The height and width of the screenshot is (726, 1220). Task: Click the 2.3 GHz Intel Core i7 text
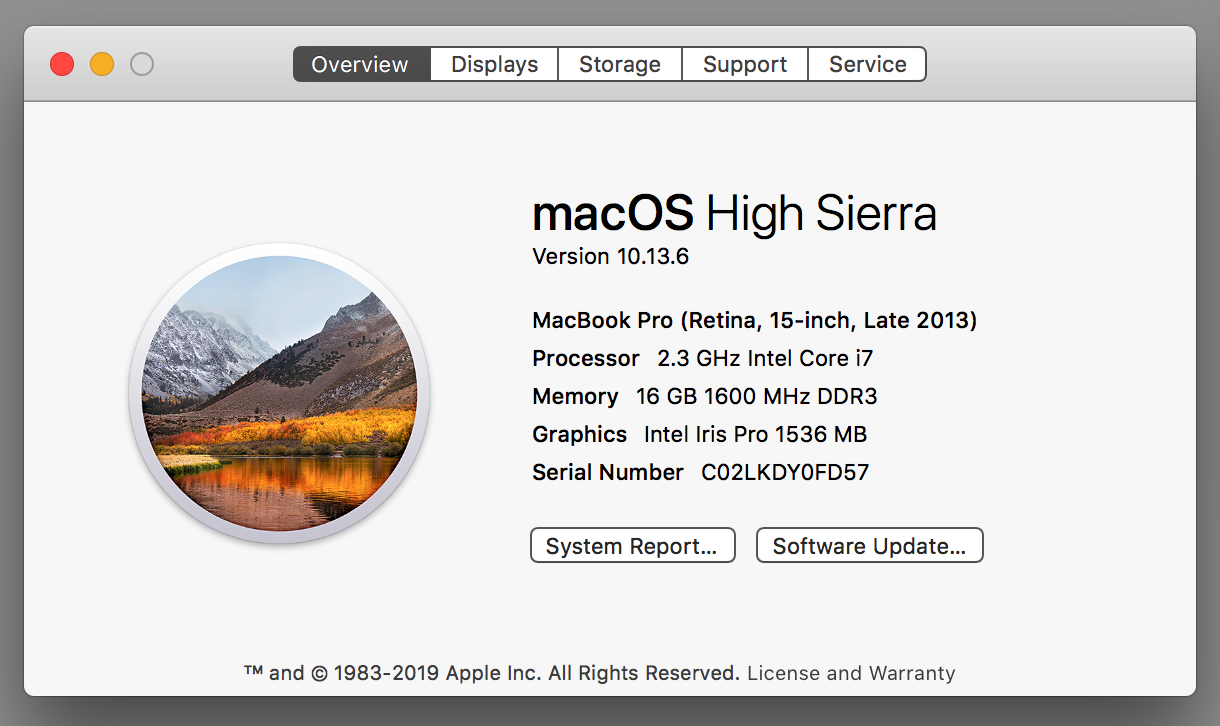click(x=765, y=358)
